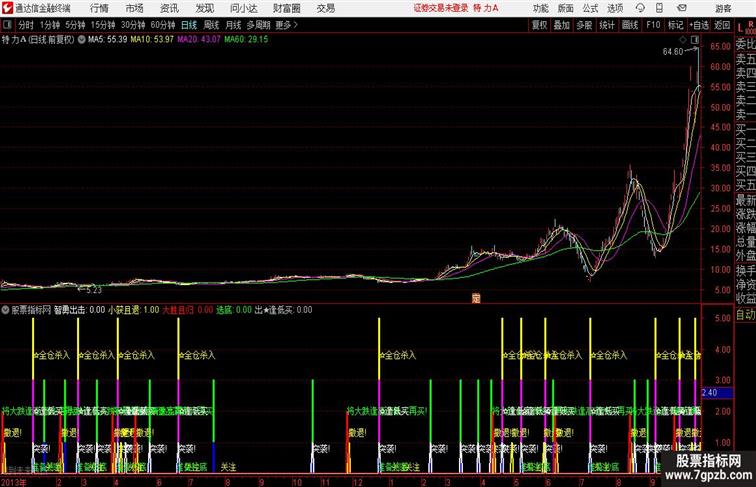Click the MA60: 29.15 value
This screenshot has height=487, width=756.
click(x=246, y=40)
